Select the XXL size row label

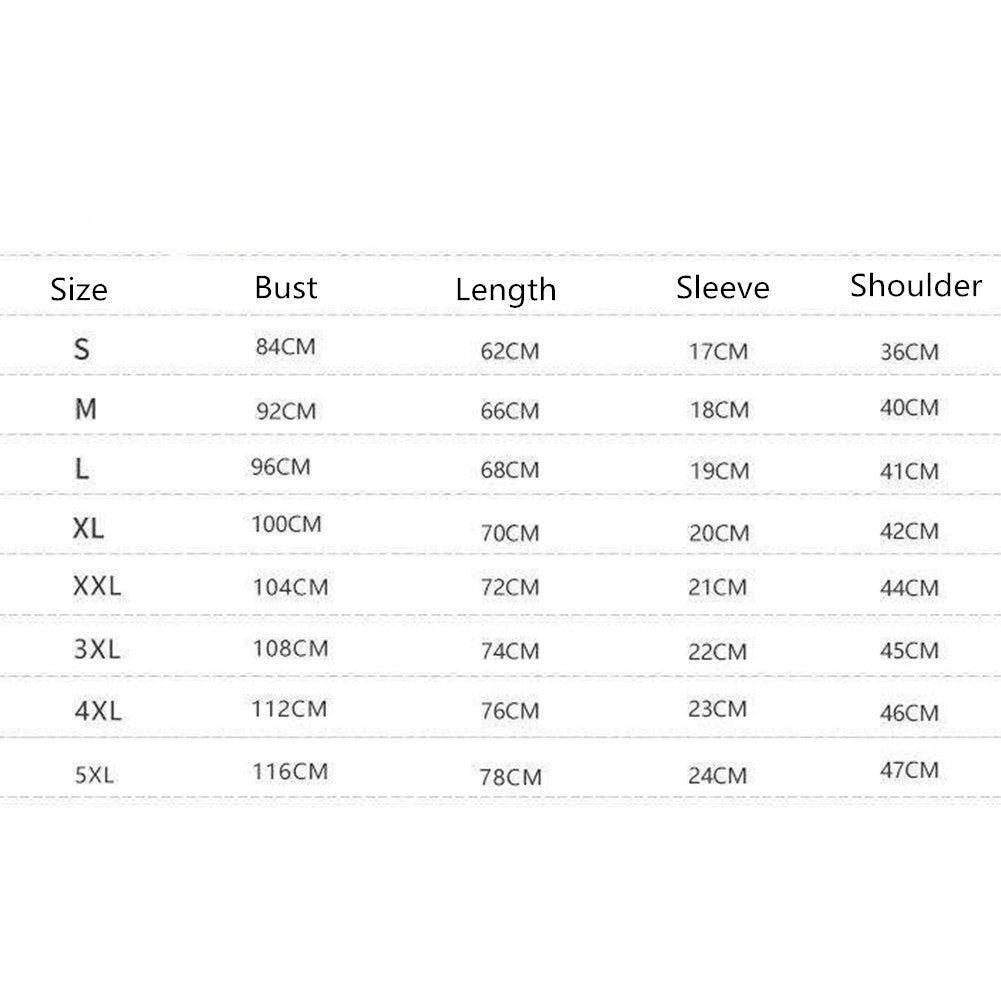(x=97, y=586)
